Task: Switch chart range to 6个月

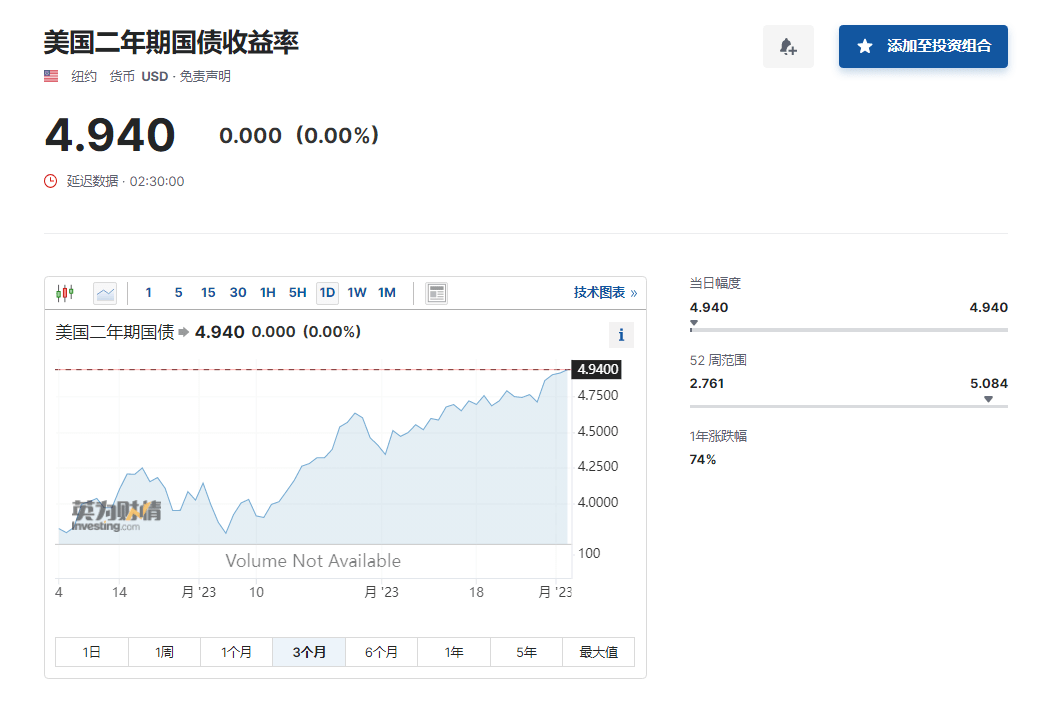Action: pyautogui.click(x=381, y=652)
